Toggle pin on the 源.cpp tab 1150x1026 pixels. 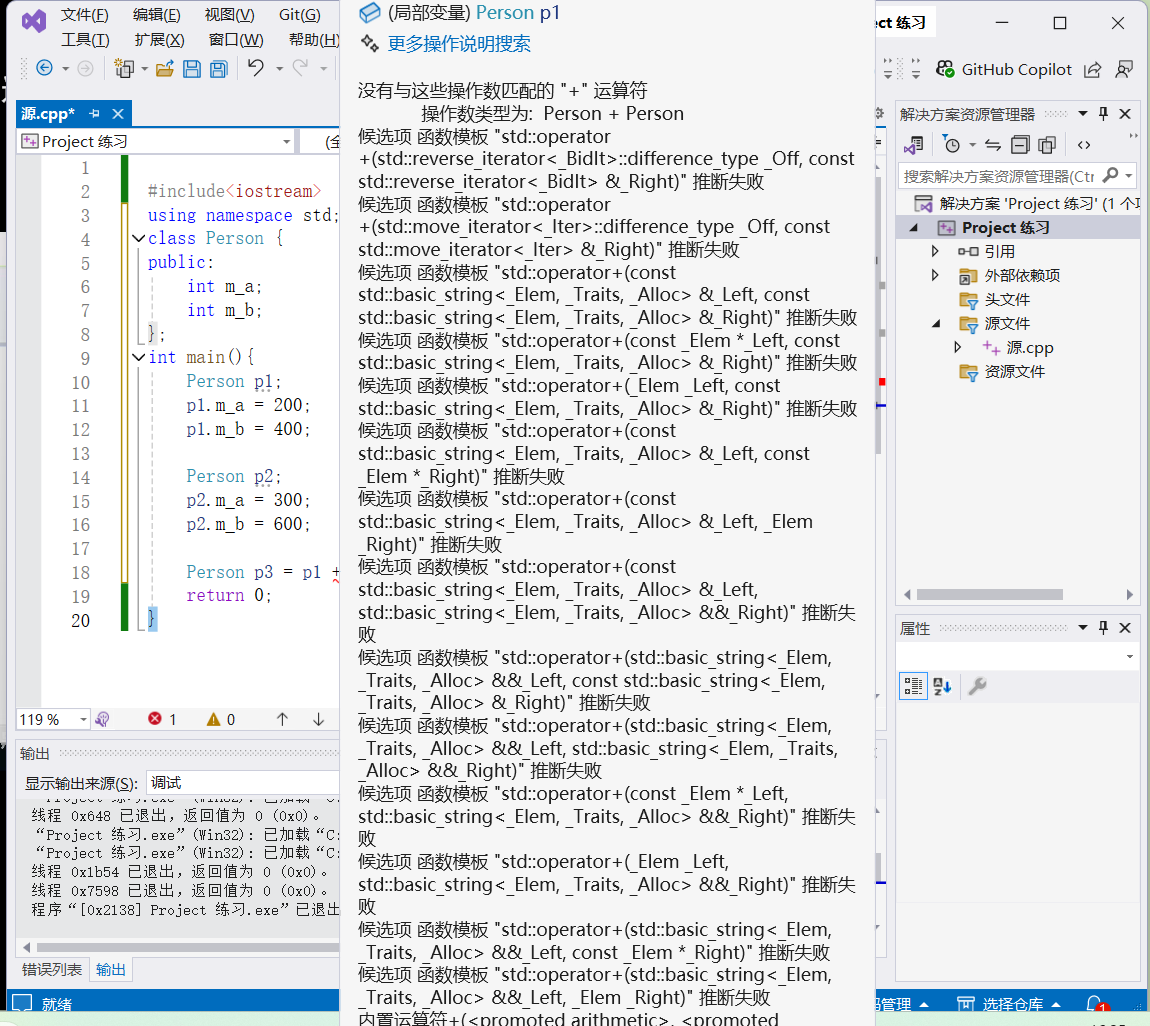tap(94, 114)
